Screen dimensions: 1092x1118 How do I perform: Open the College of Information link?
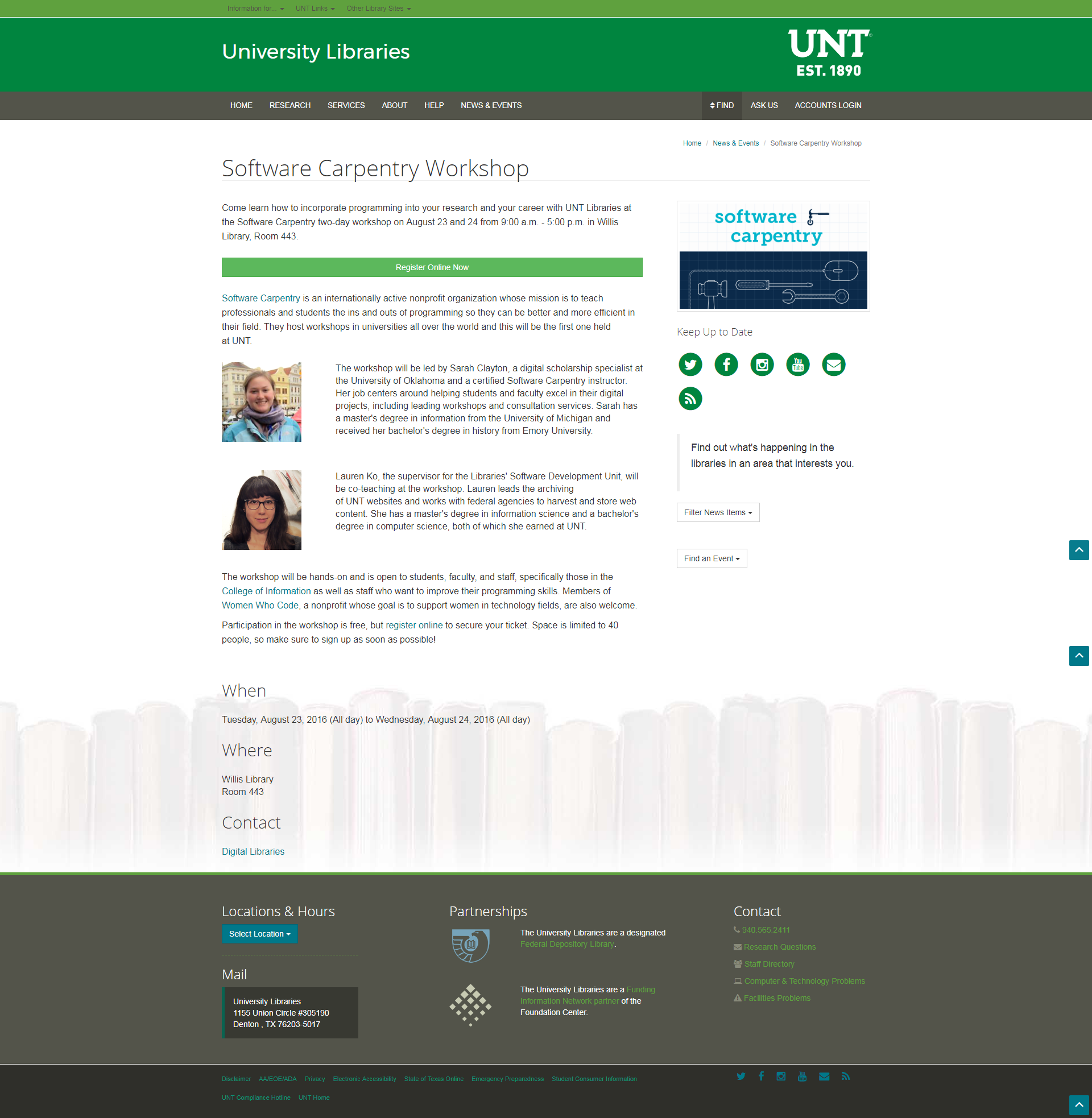click(x=266, y=591)
